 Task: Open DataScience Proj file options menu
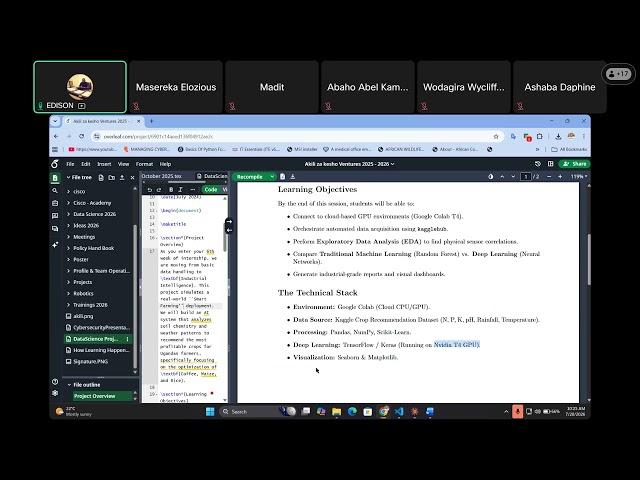pyautogui.click(x=127, y=339)
